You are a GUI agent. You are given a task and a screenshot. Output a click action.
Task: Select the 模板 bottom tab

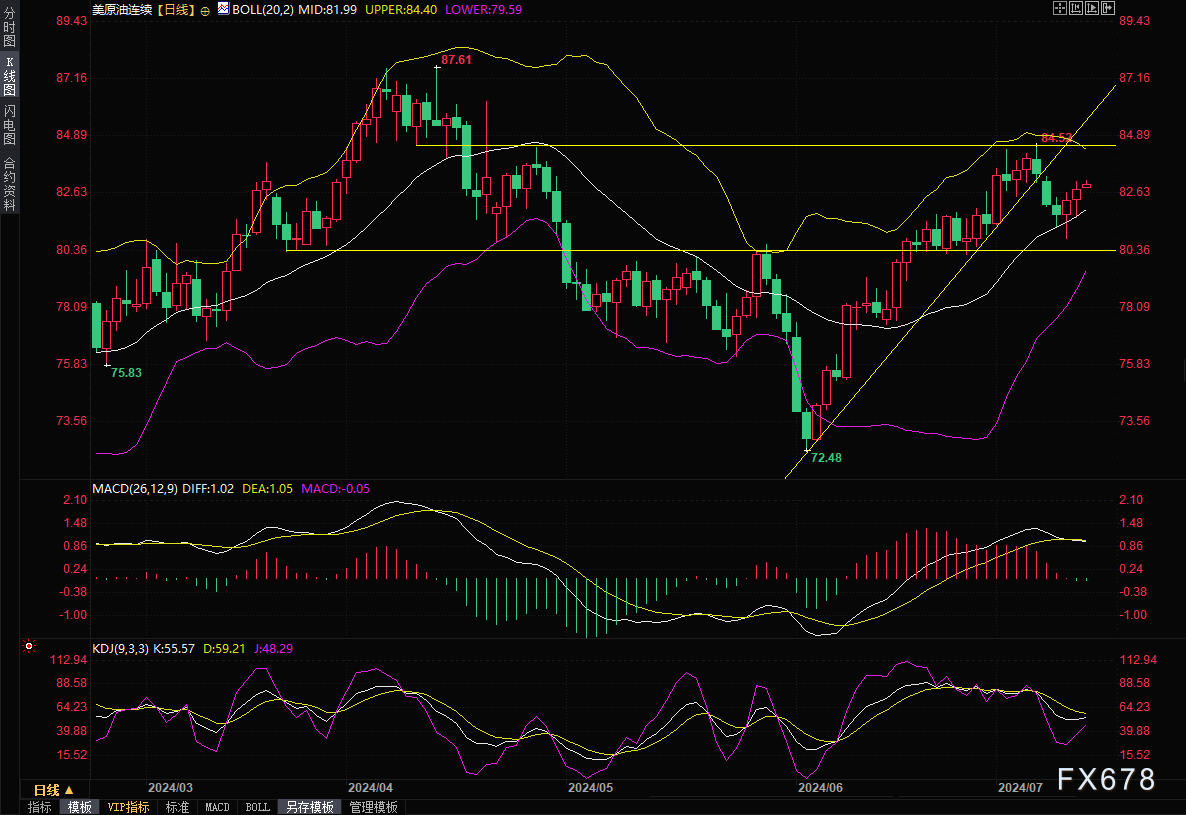(x=79, y=807)
